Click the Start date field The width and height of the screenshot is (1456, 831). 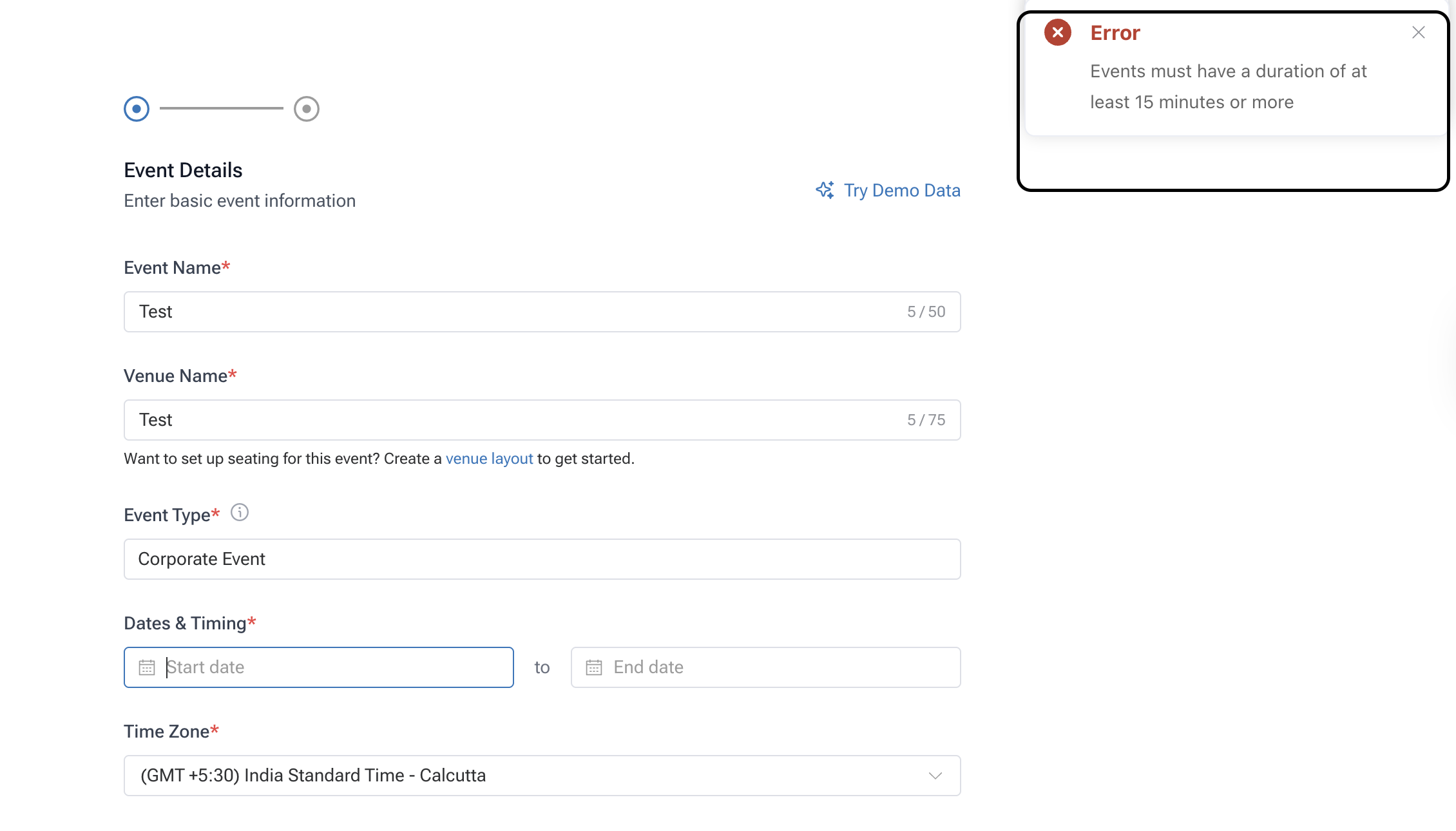coord(319,667)
